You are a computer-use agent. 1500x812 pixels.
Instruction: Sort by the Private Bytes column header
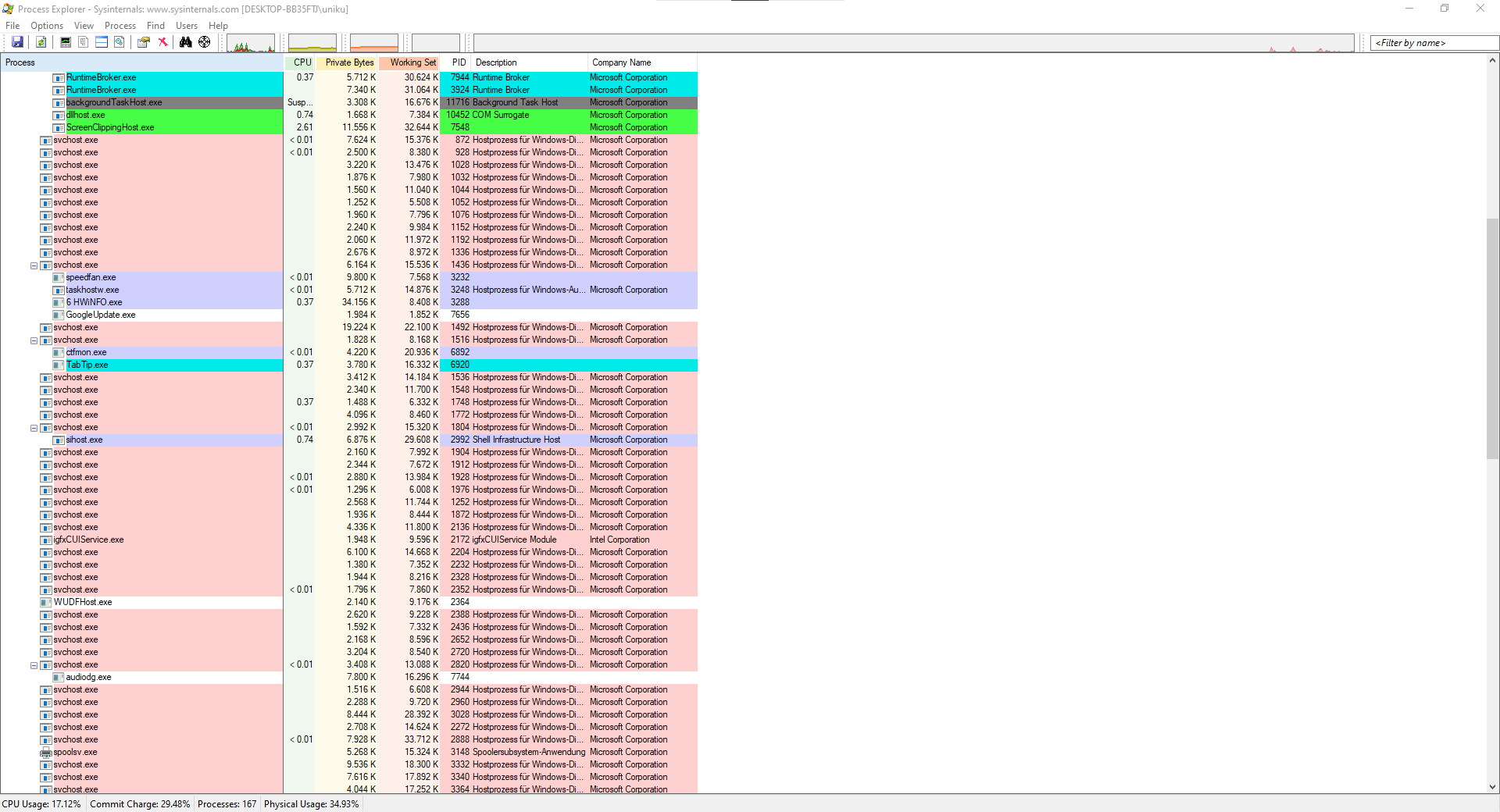point(348,62)
